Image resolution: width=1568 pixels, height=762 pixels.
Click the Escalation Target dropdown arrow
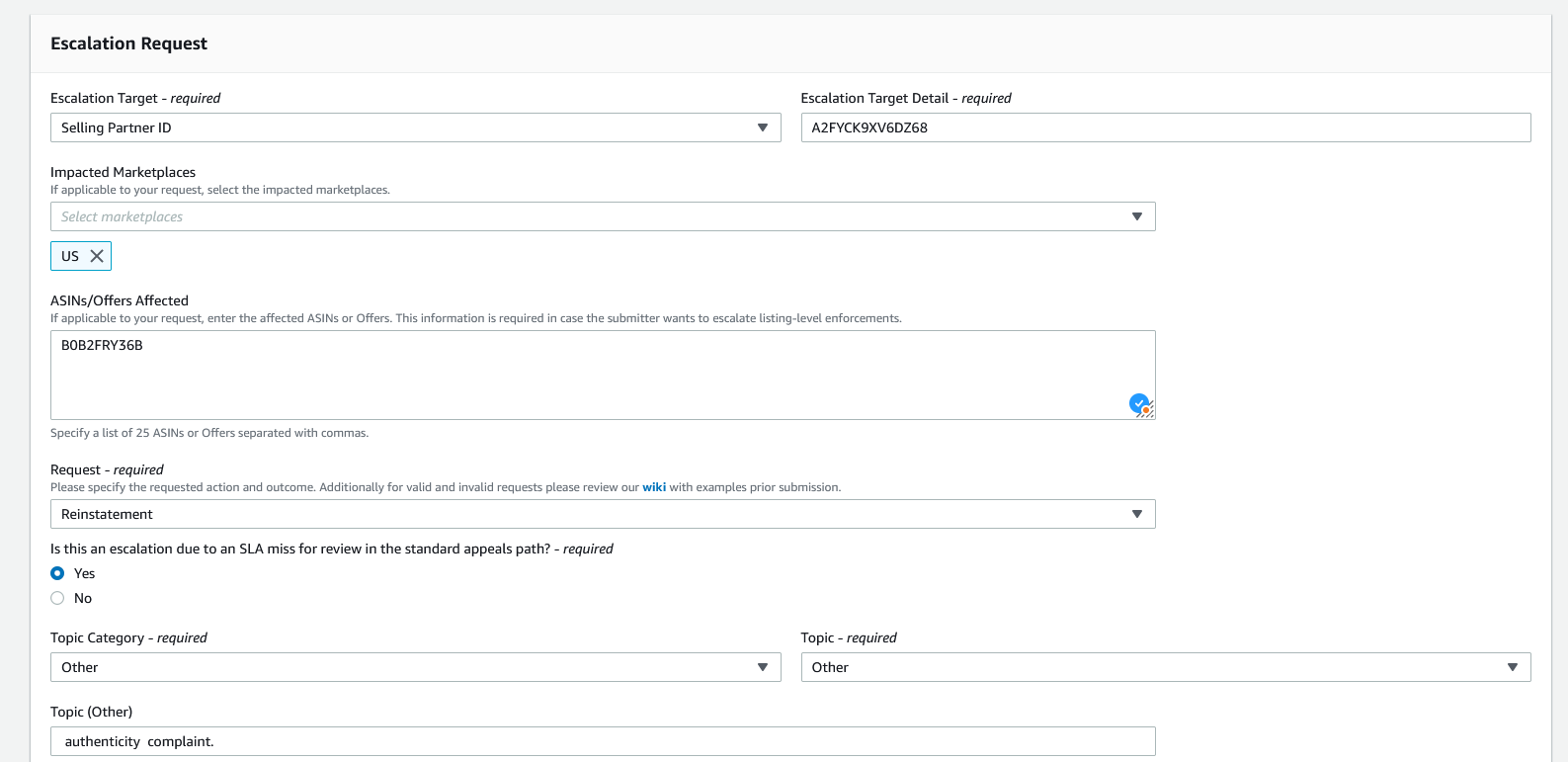(762, 127)
